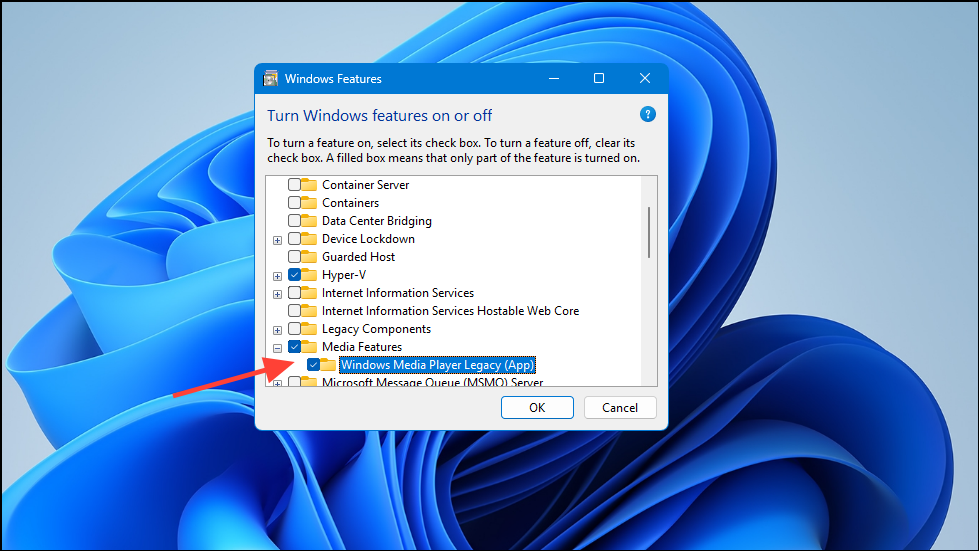Select the Hyper-V label
The image size is (979, 551).
[x=343, y=275]
